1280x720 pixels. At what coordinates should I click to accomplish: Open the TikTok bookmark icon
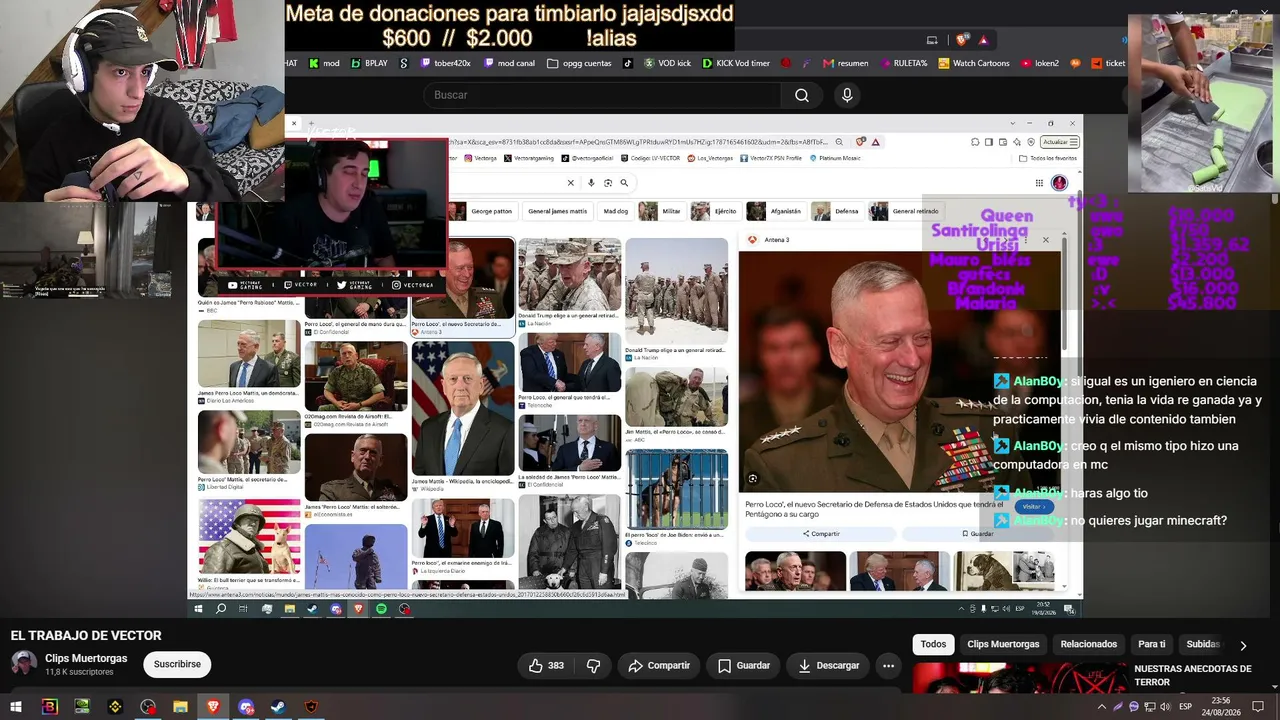tap(628, 63)
